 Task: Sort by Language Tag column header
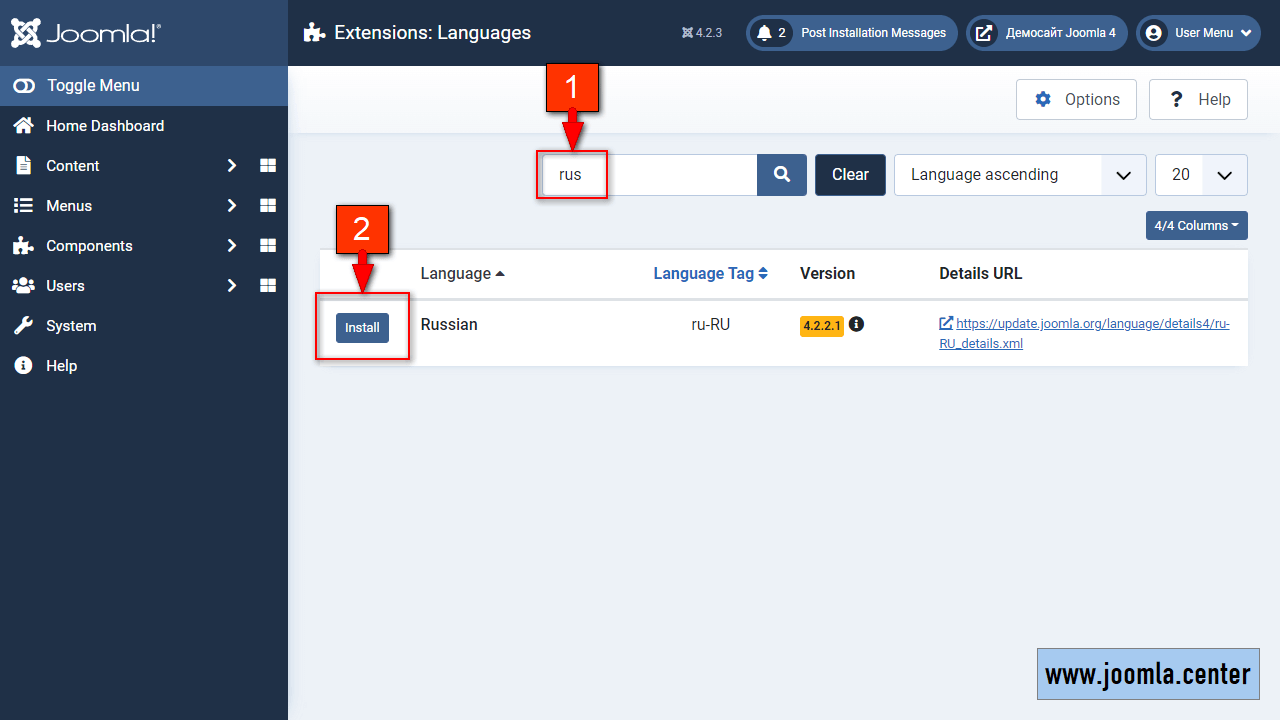pos(710,273)
